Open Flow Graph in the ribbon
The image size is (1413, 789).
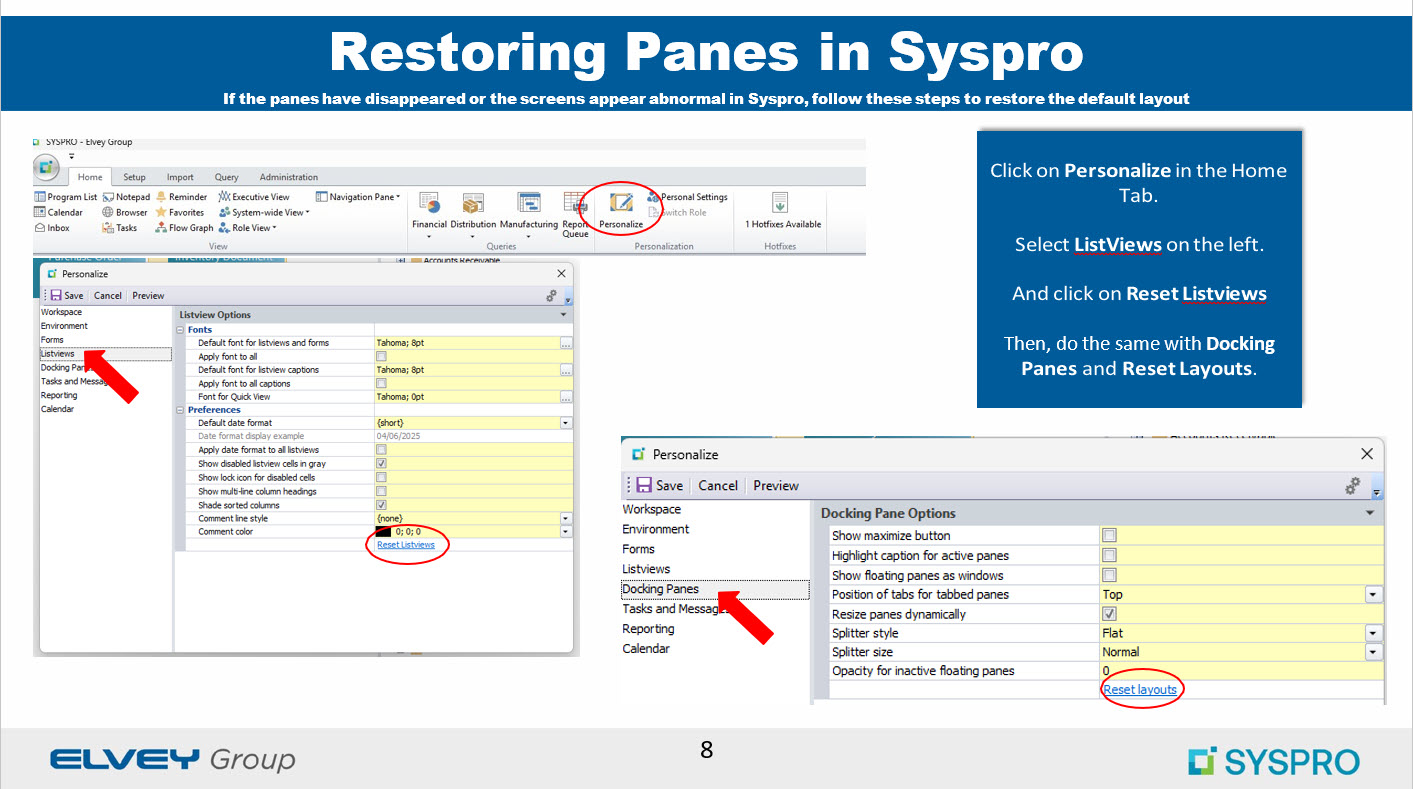click(x=184, y=228)
